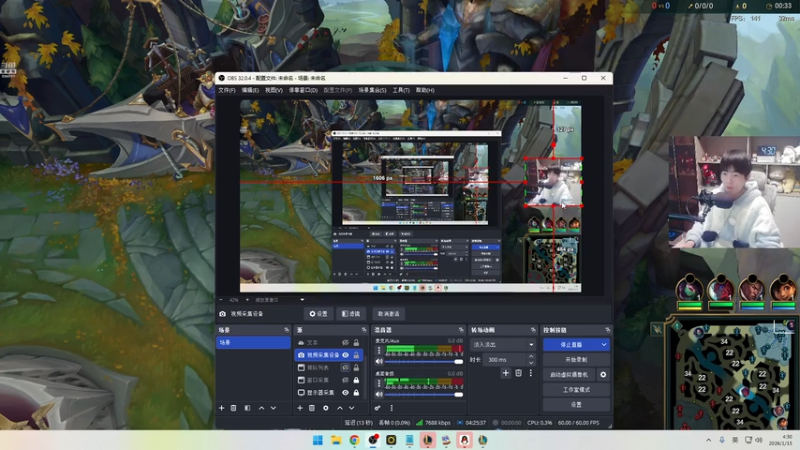Click the blue 停止直播 stop streaming button
The image size is (800, 450).
tap(571, 345)
